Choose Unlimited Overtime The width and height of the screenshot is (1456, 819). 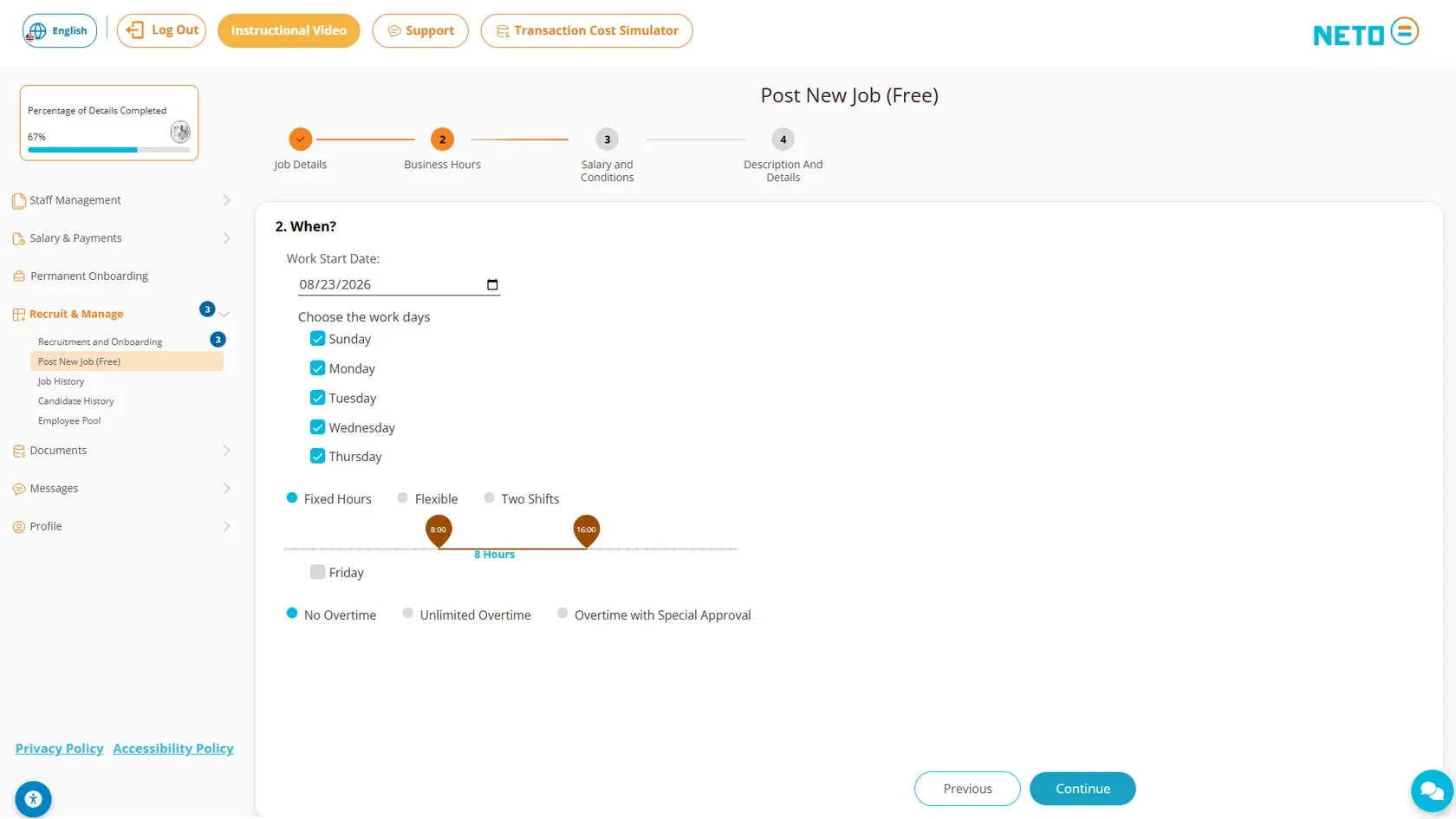pyautogui.click(x=408, y=614)
